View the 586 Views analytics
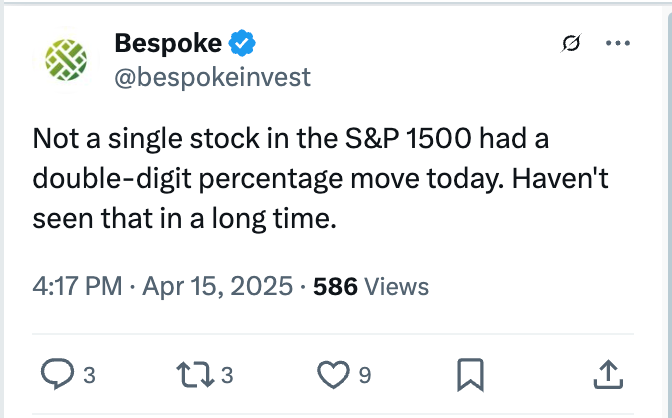This screenshot has height=418, width=672. click(x=371, y=286)
